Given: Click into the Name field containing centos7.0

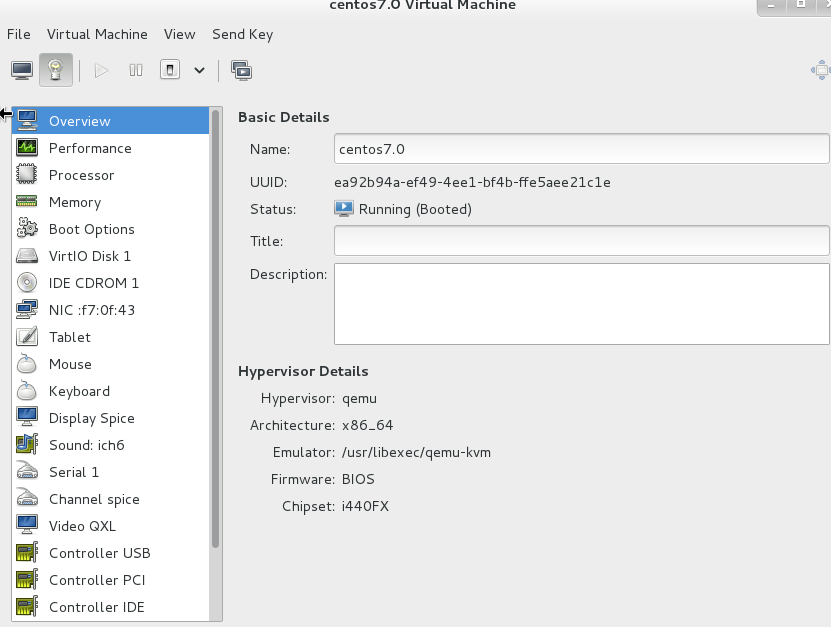Looking at the screenshot, I should click(x=581, y=149).
